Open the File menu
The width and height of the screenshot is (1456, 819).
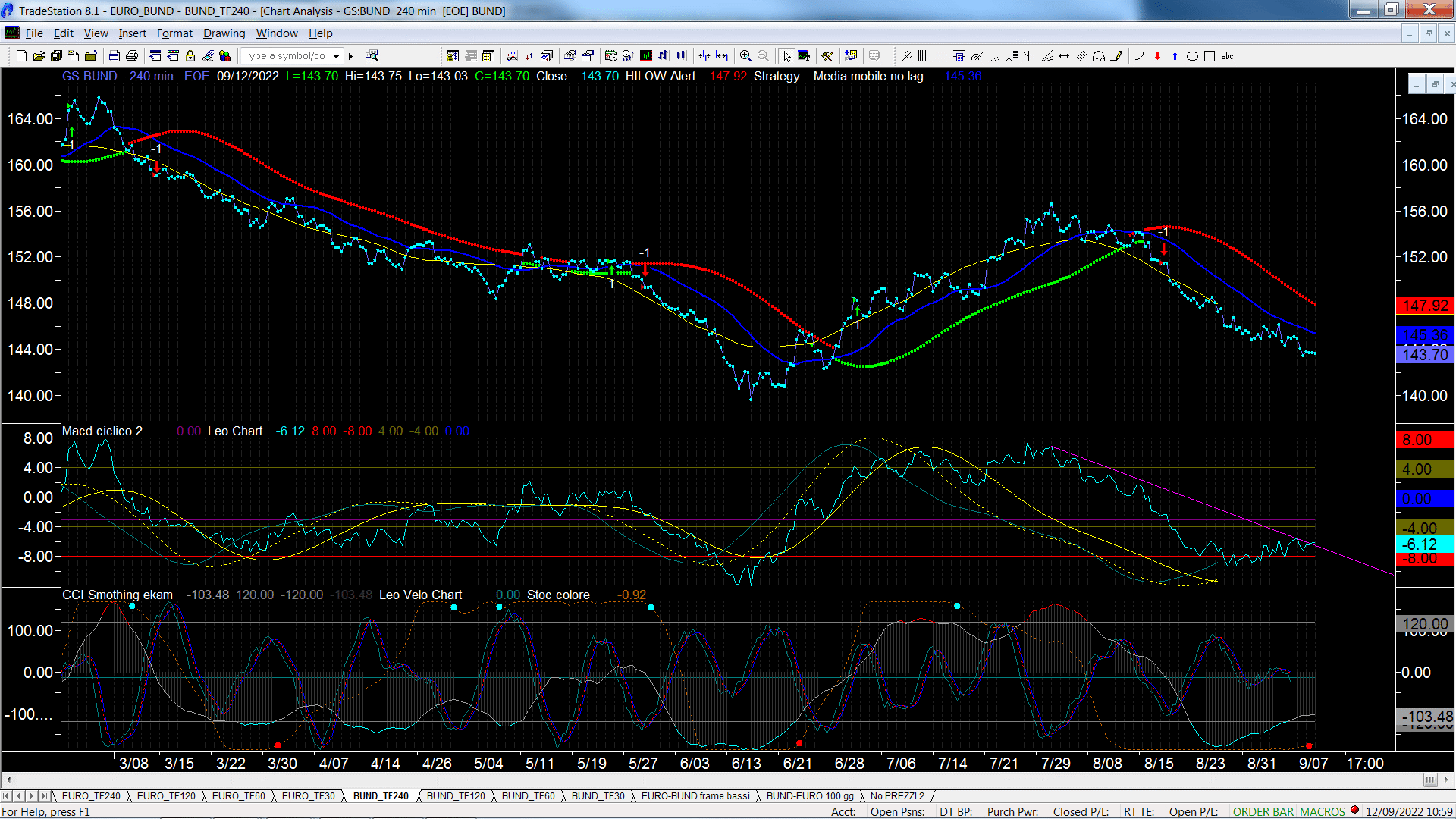34,33
